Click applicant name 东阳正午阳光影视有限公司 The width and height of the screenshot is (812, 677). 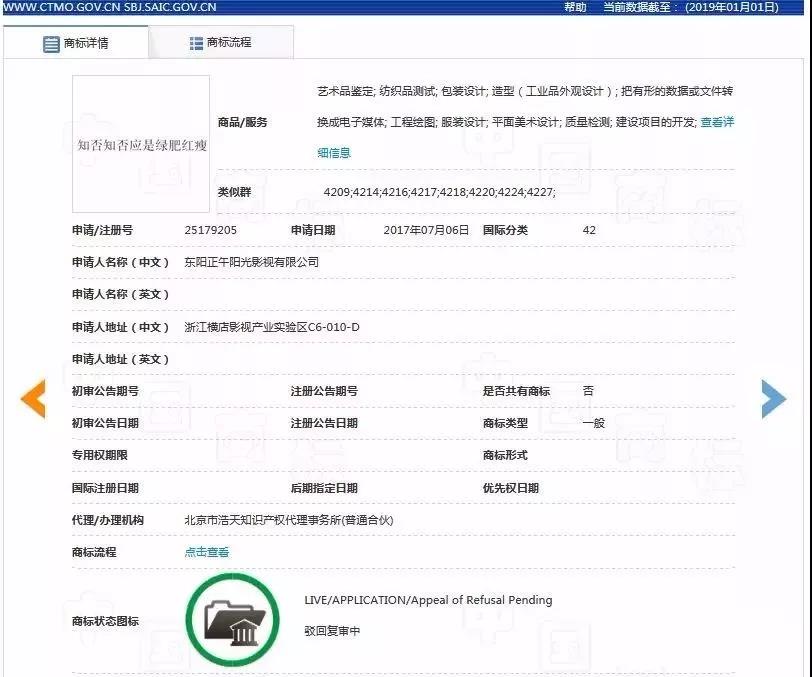tap(251, 263)
